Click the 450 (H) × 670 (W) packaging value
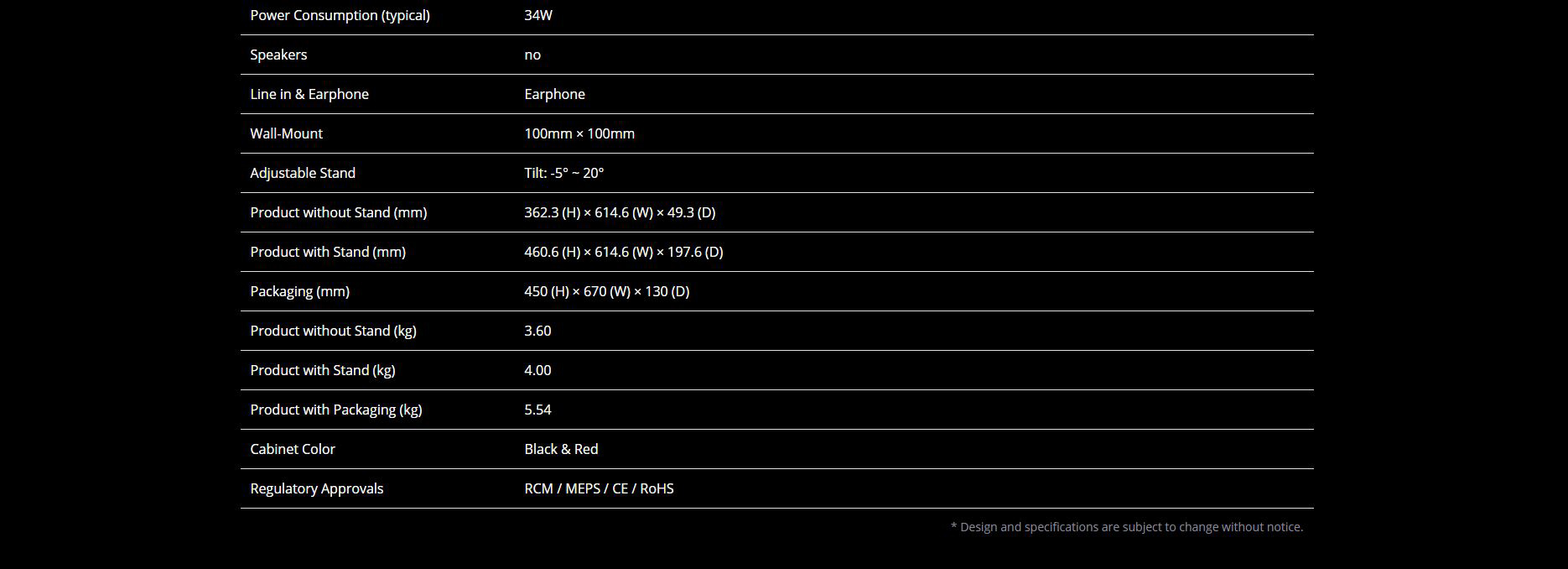1568x569 pixels. tap(607, 291)
